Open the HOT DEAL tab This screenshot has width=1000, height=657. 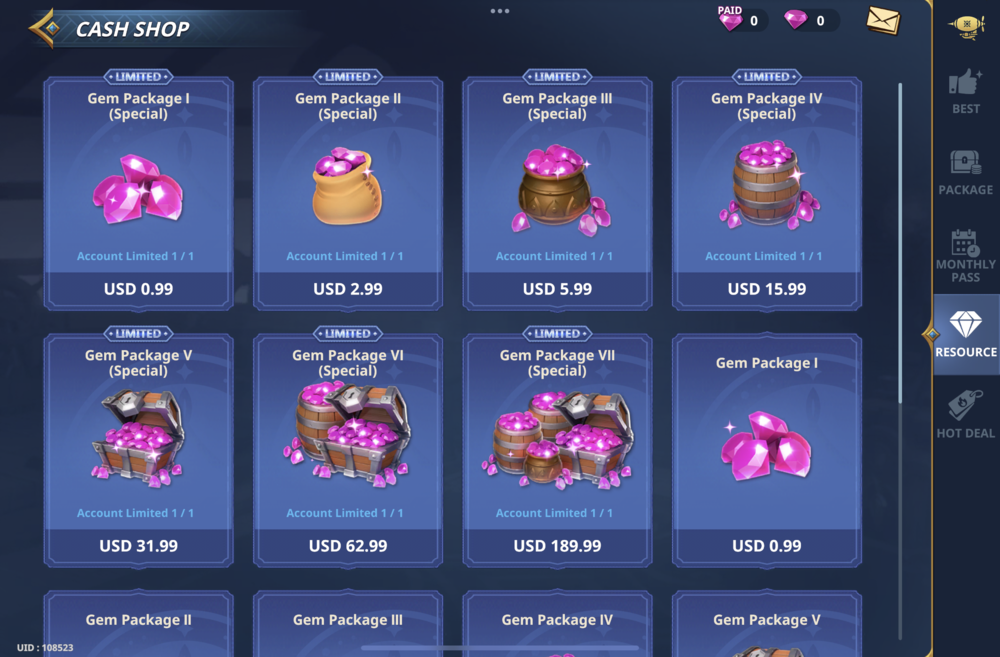(x=966, y=415)
